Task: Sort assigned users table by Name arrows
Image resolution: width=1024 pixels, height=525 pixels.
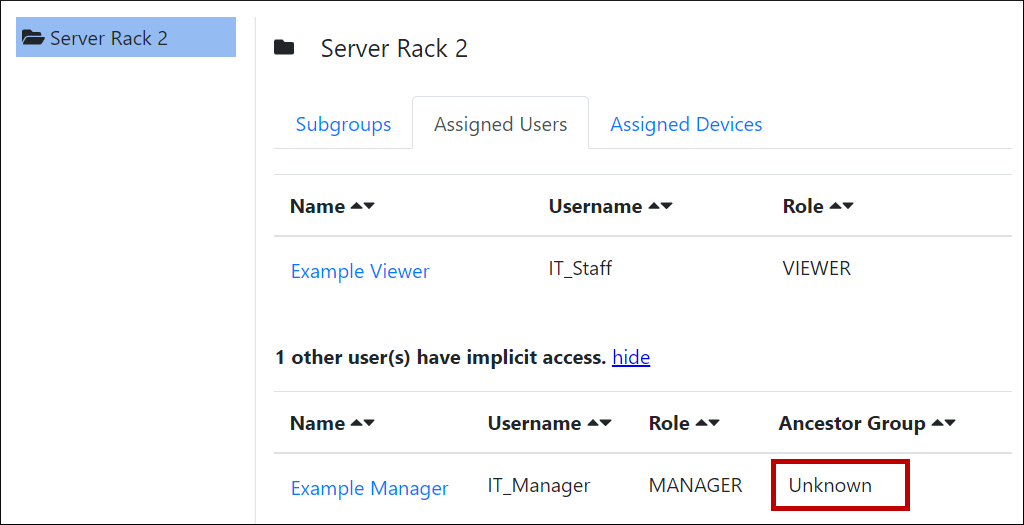Action: pyautogui.click(x=362, y=207)
